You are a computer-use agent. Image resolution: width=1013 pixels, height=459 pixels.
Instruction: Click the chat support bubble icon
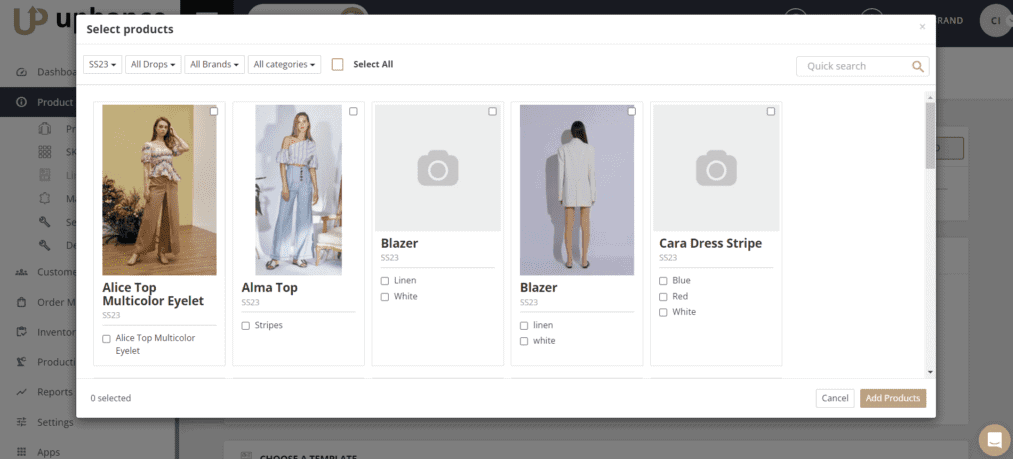point(993,439)
